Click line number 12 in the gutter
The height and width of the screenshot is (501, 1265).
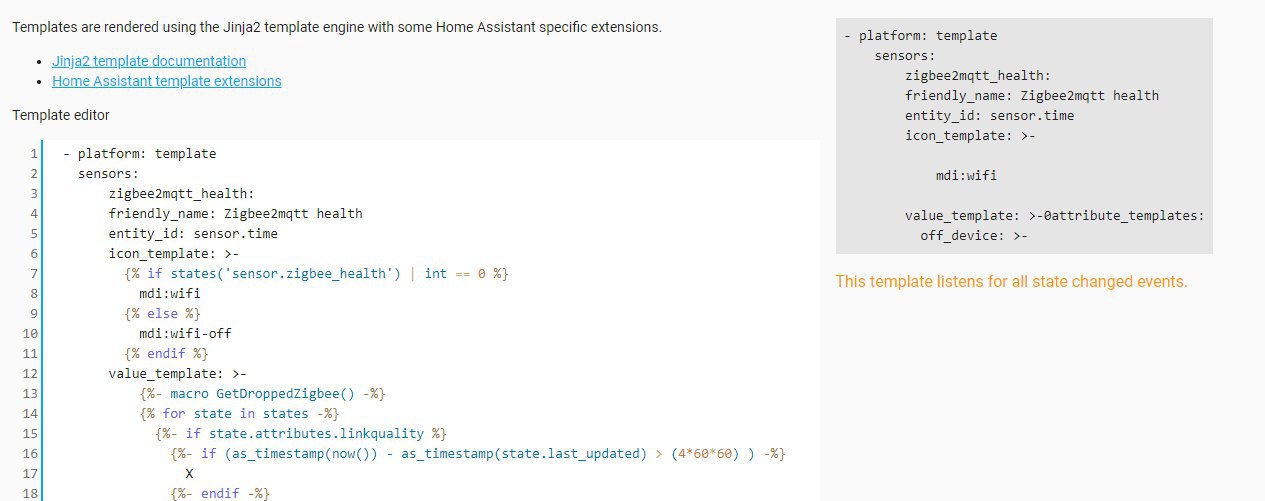pyautogui.click(x=30, y=374)
